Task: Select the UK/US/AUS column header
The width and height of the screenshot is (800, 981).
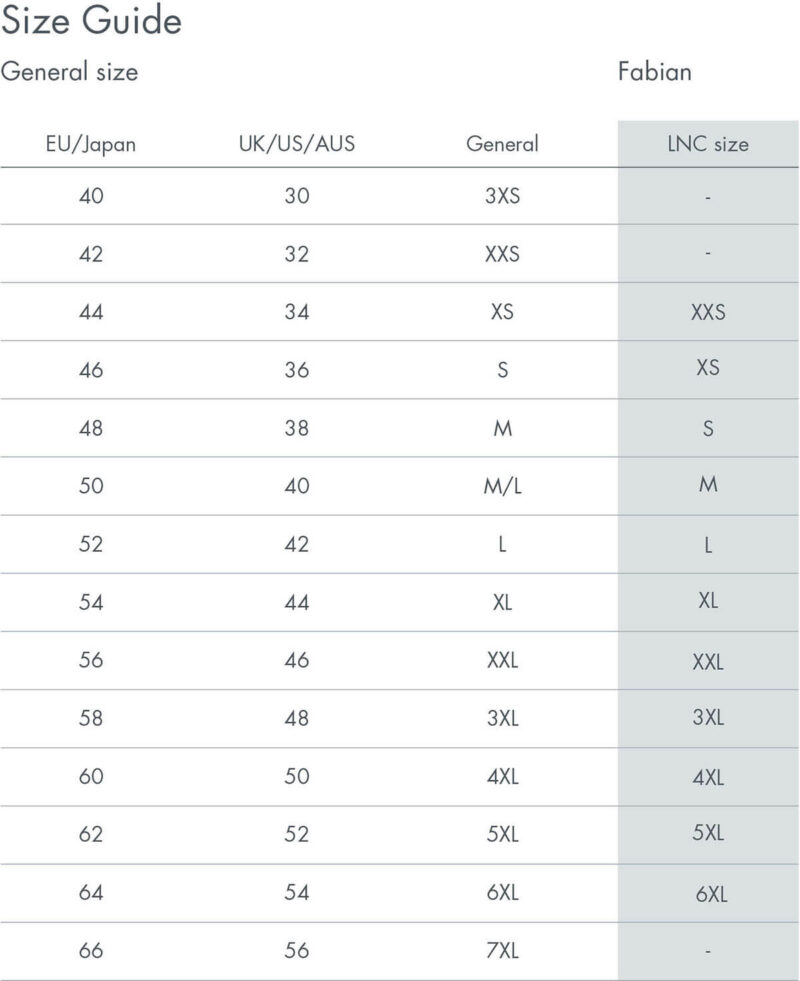Action: (x=296, y=144)
